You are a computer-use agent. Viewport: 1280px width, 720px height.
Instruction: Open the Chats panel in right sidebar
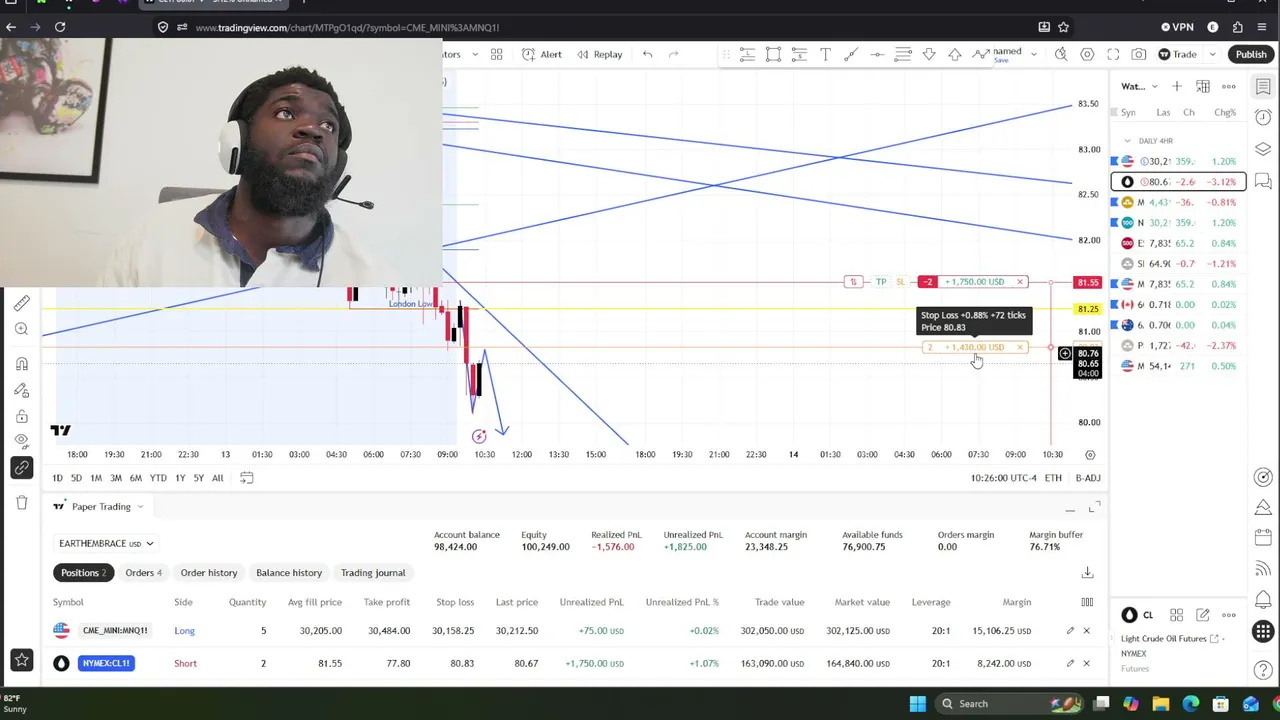pos(1263,181)
